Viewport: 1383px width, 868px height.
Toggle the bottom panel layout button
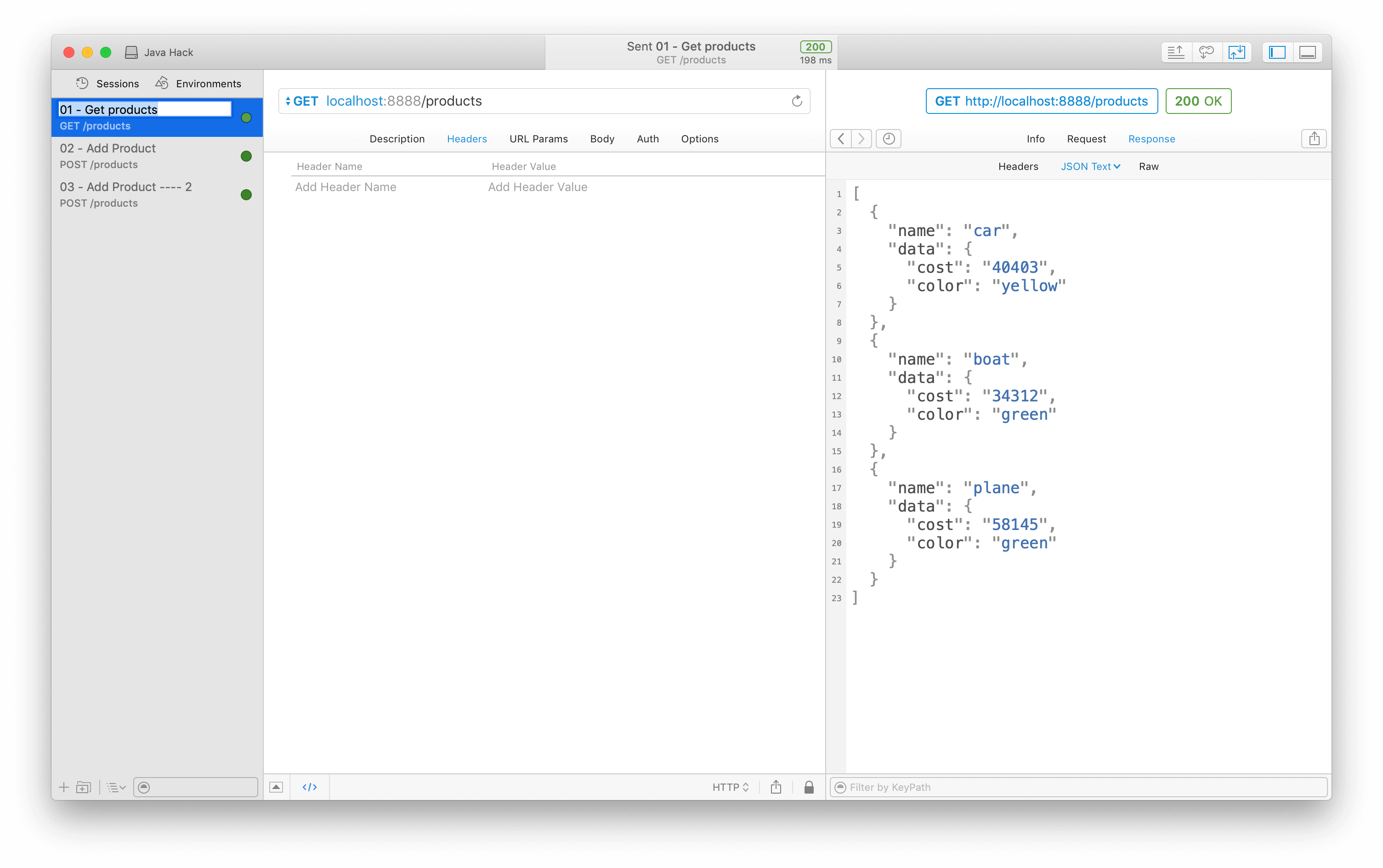1307,52
